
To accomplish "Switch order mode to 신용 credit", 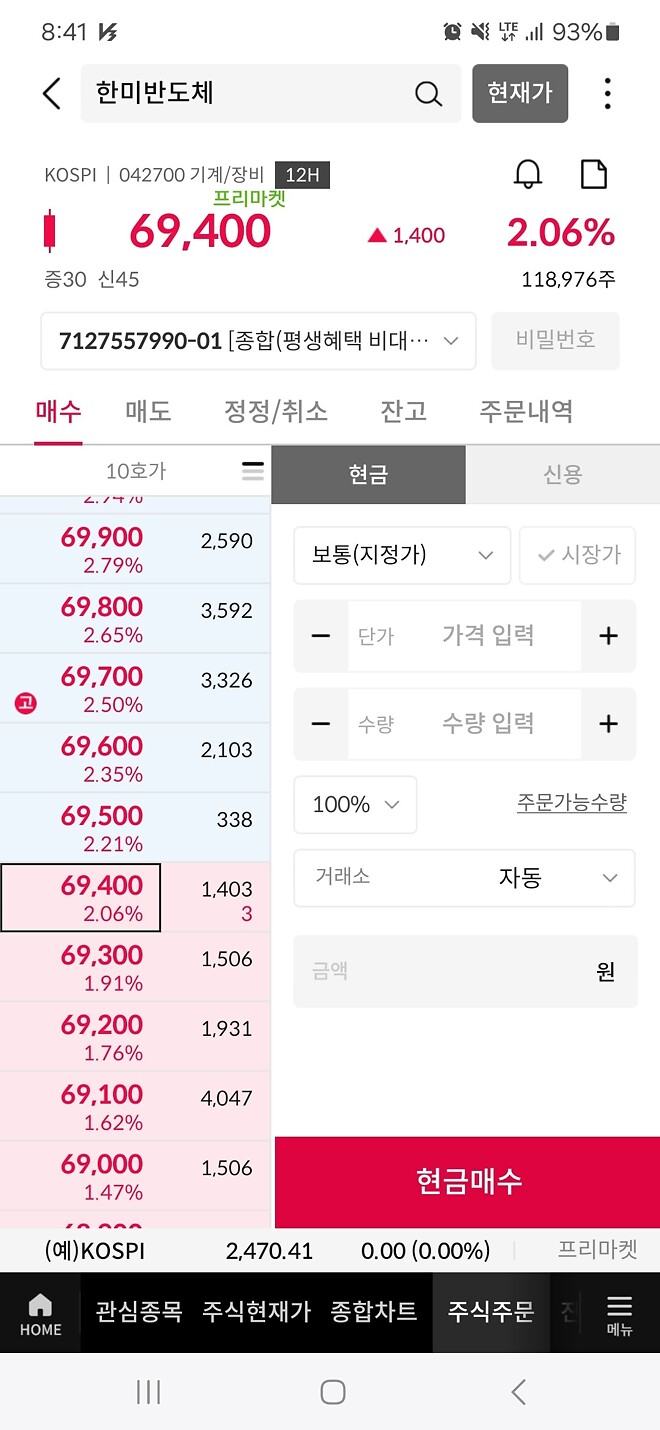I will pos(563,474).
